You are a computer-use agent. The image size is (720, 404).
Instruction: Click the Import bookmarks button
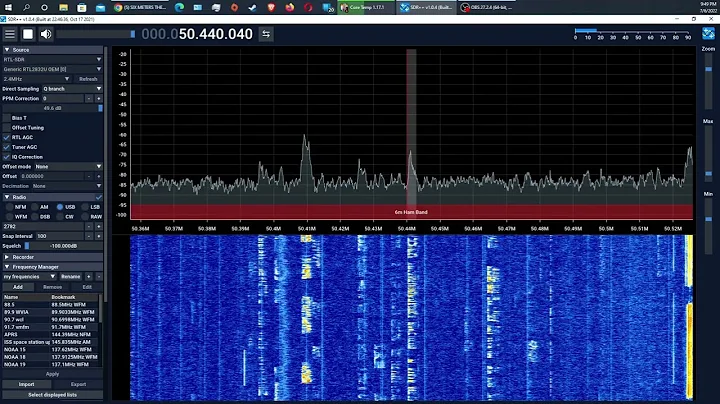[x=26, y=384]
